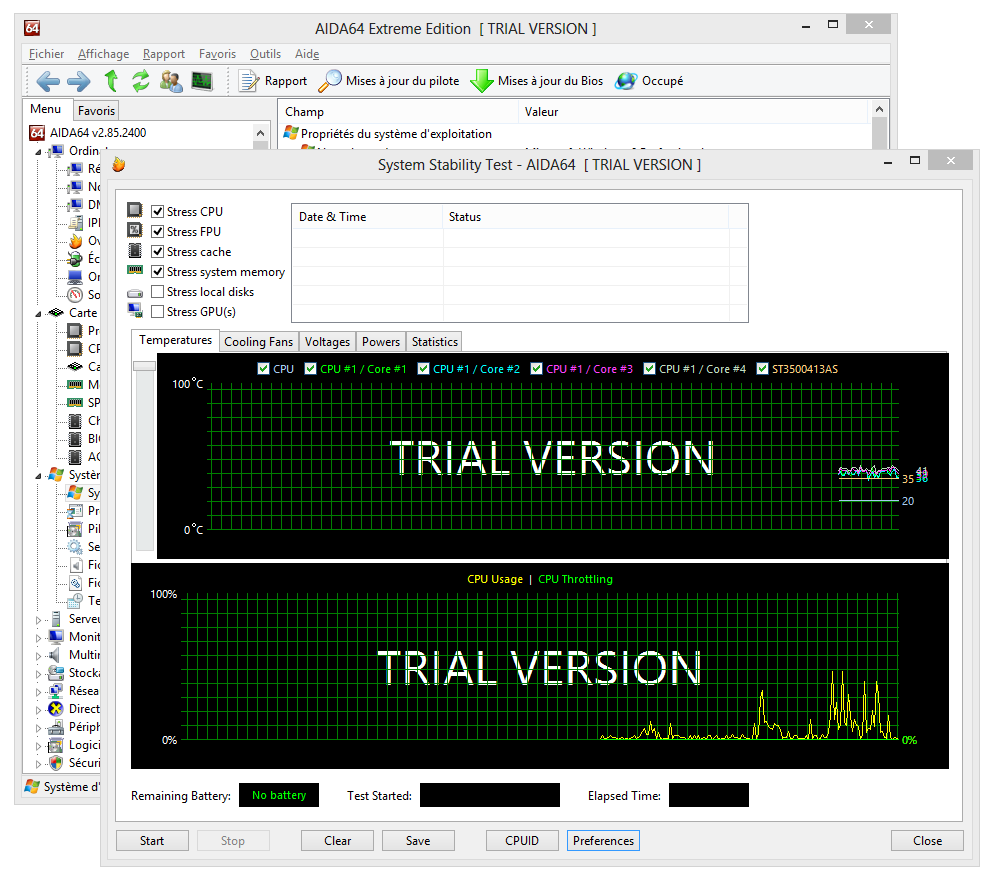Click the CPU chip icon beside Stress CPU

coord(134,210)
